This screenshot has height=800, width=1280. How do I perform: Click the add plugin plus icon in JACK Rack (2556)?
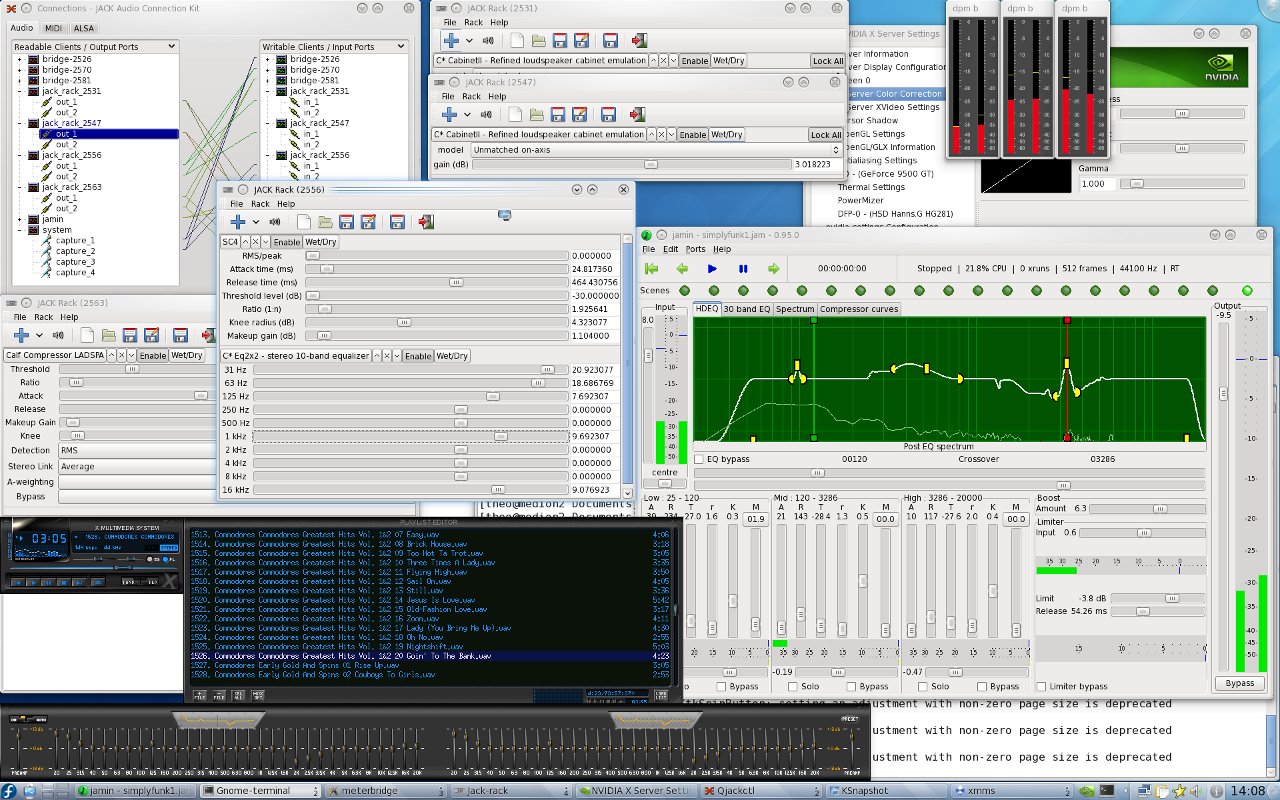(237, 222)
